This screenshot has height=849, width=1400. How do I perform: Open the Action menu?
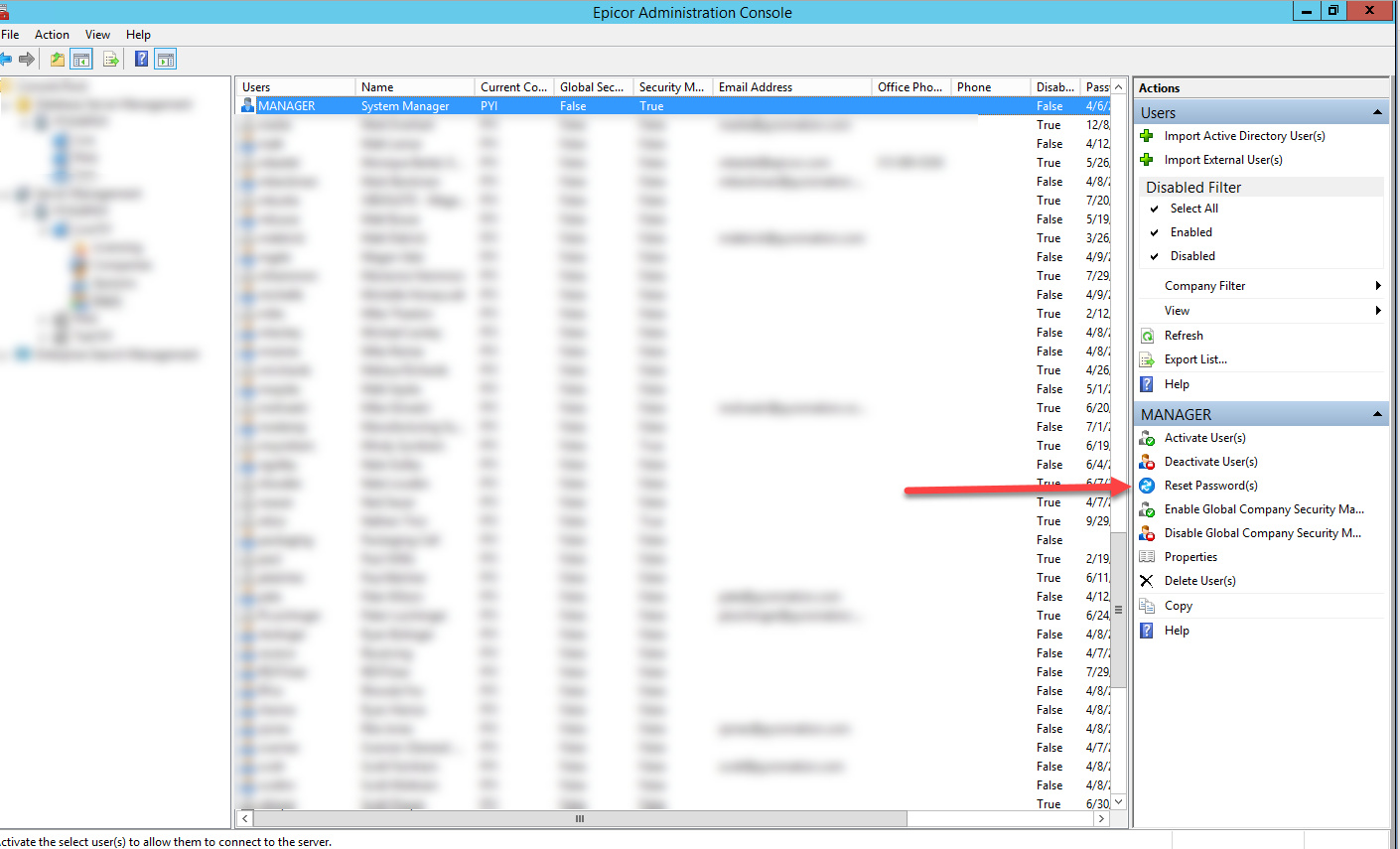point(52,35)
